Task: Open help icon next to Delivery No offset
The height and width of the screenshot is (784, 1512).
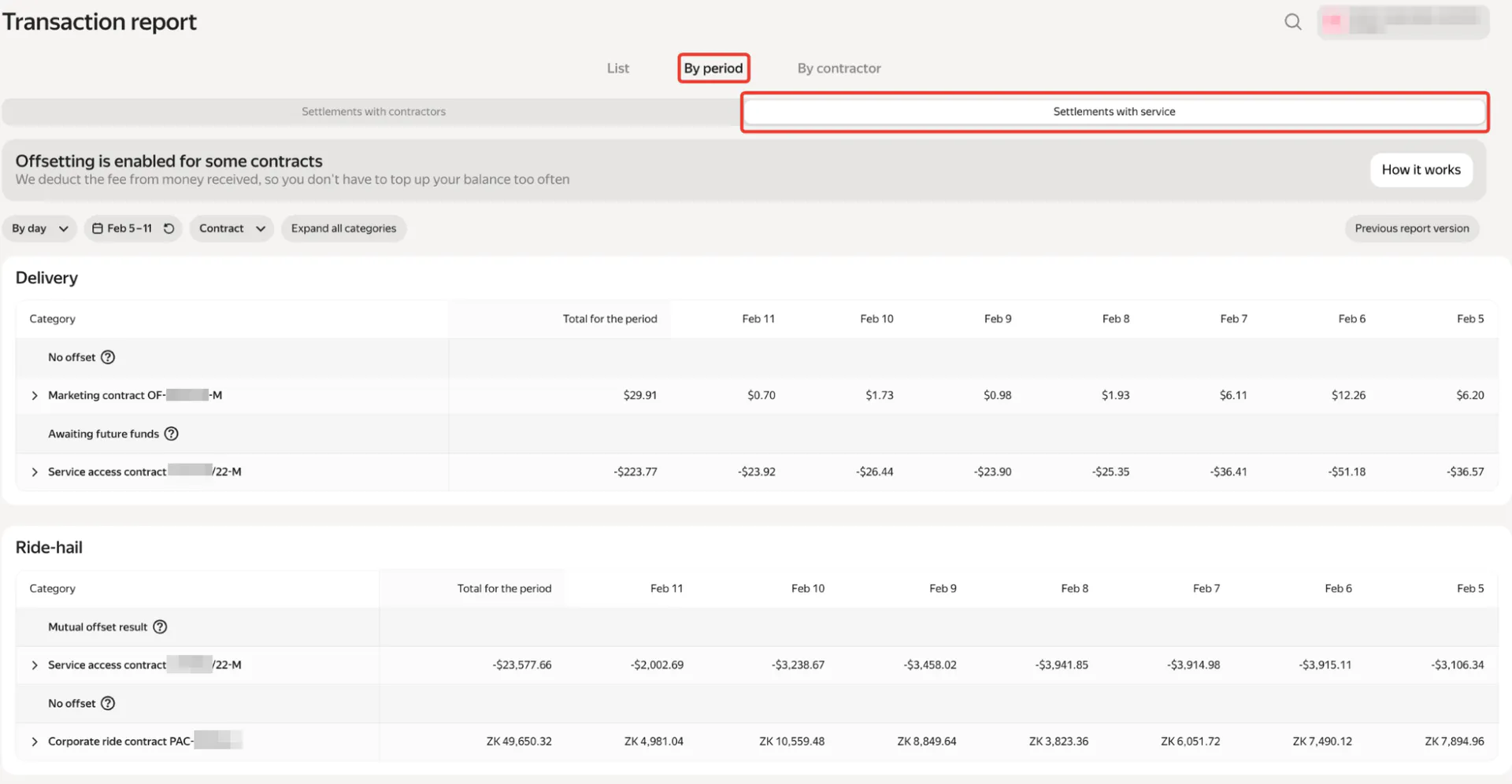Action: tap(108, 357)
